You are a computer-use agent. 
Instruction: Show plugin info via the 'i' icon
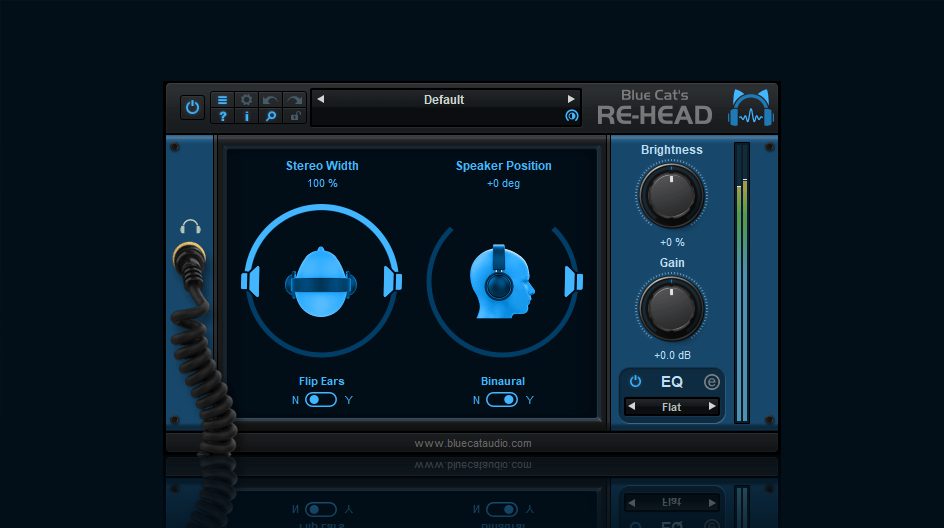point(246,117)
